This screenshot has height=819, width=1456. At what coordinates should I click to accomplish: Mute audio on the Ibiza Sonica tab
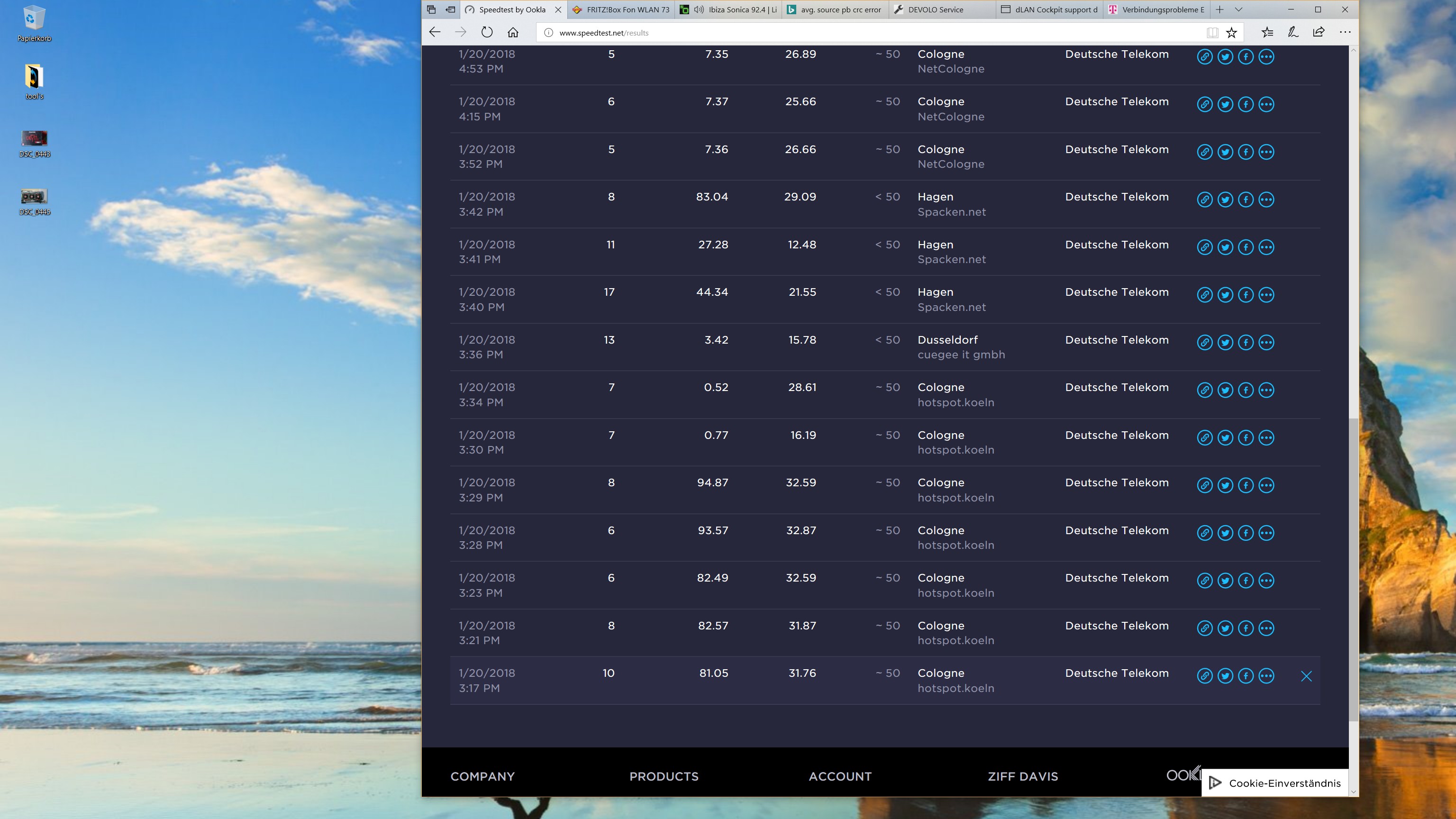click(x=699, y=9)
